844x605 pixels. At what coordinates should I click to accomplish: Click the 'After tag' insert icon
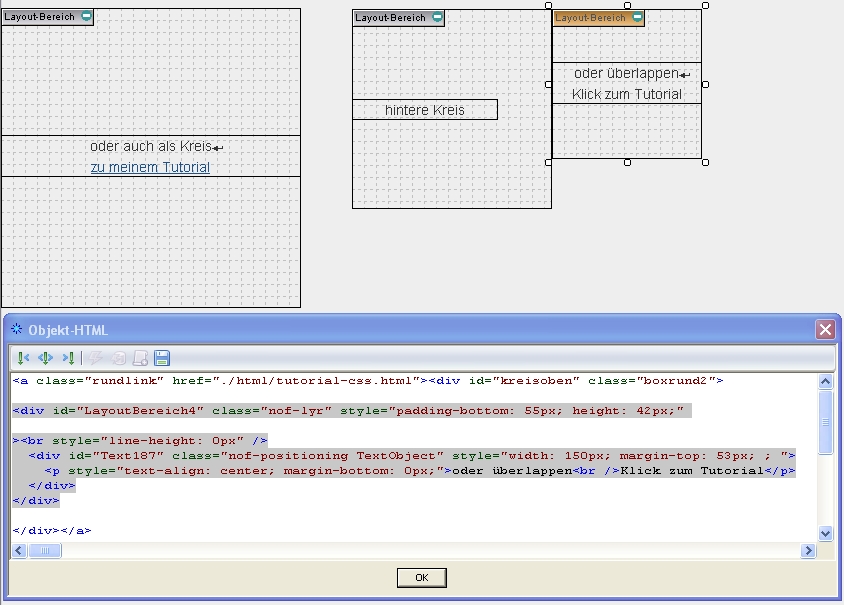click(x=68, y=358)
